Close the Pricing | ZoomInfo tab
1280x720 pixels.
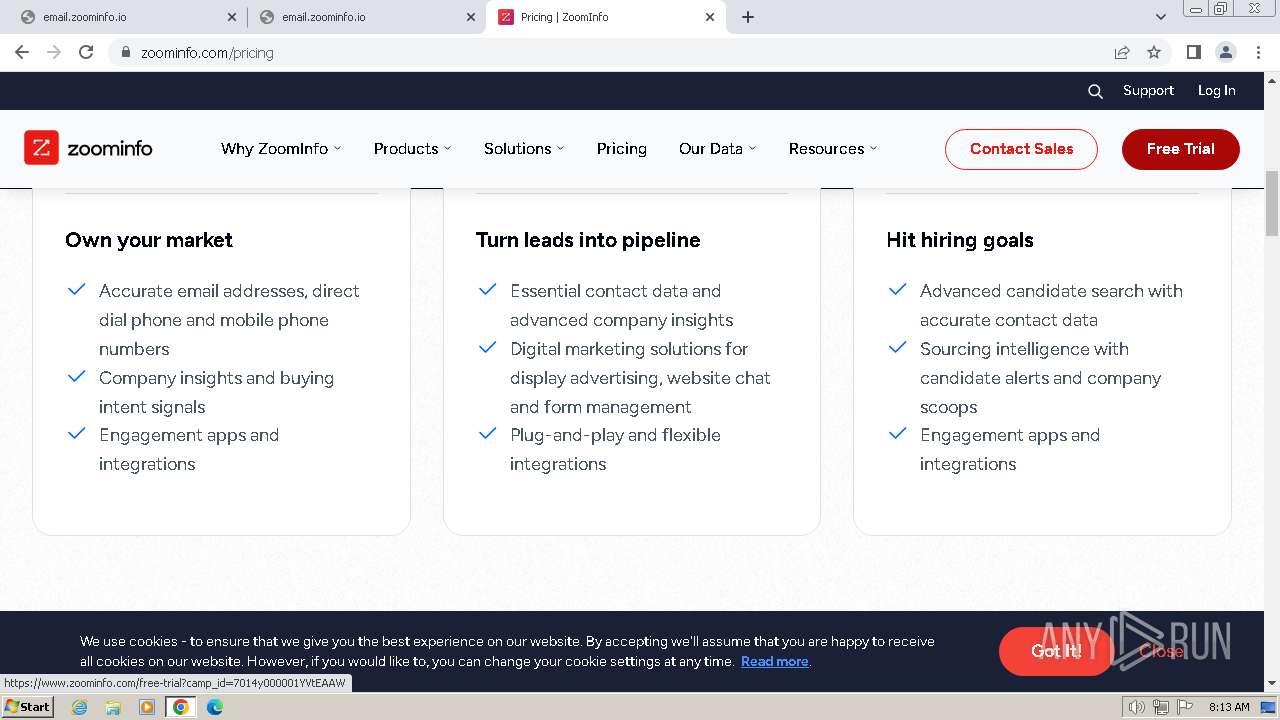point(710,17)
